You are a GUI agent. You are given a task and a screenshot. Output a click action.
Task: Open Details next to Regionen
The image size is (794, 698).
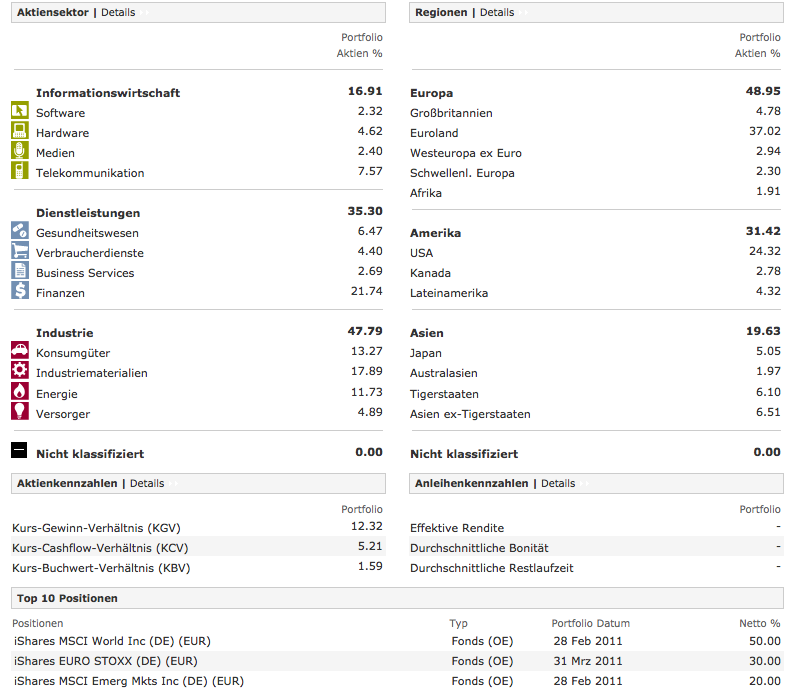tap(497, 13)
